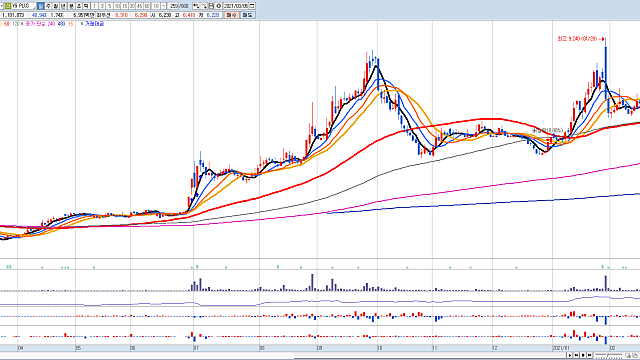Edit the 259 candle count field
Image resolution: width=640 pixels, height=360 pixels.
(173, 6)
